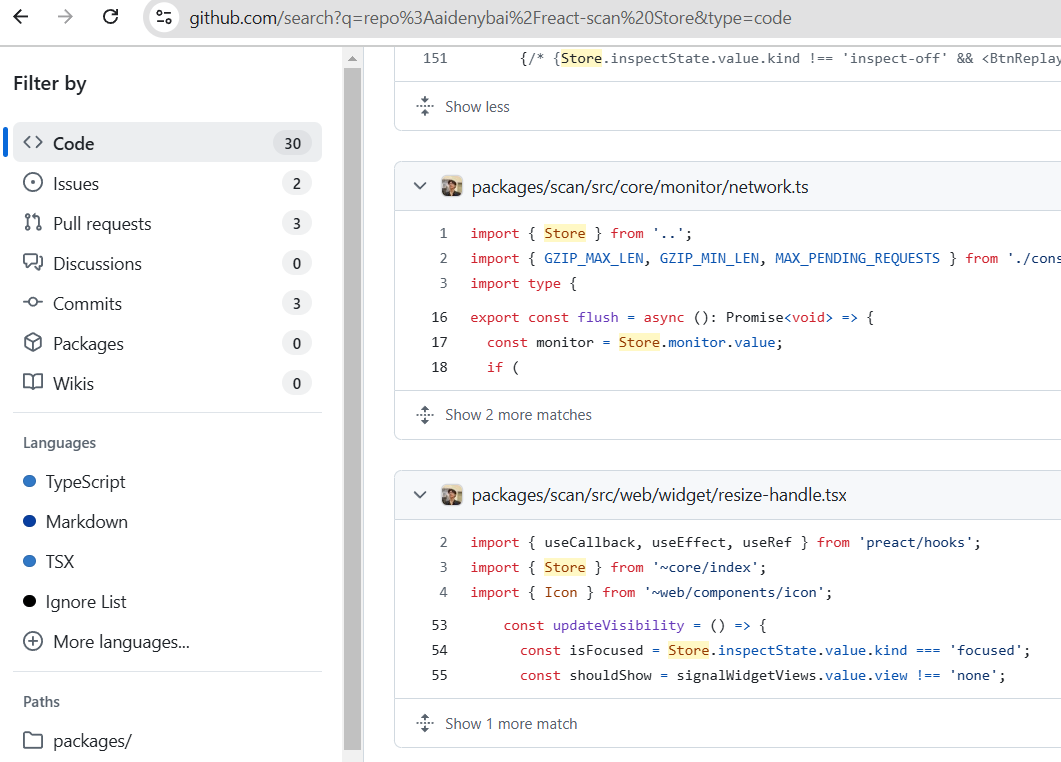View the Pull requests results
The height and width of the screenshot is (762, 1061).
tap(100, 223)
